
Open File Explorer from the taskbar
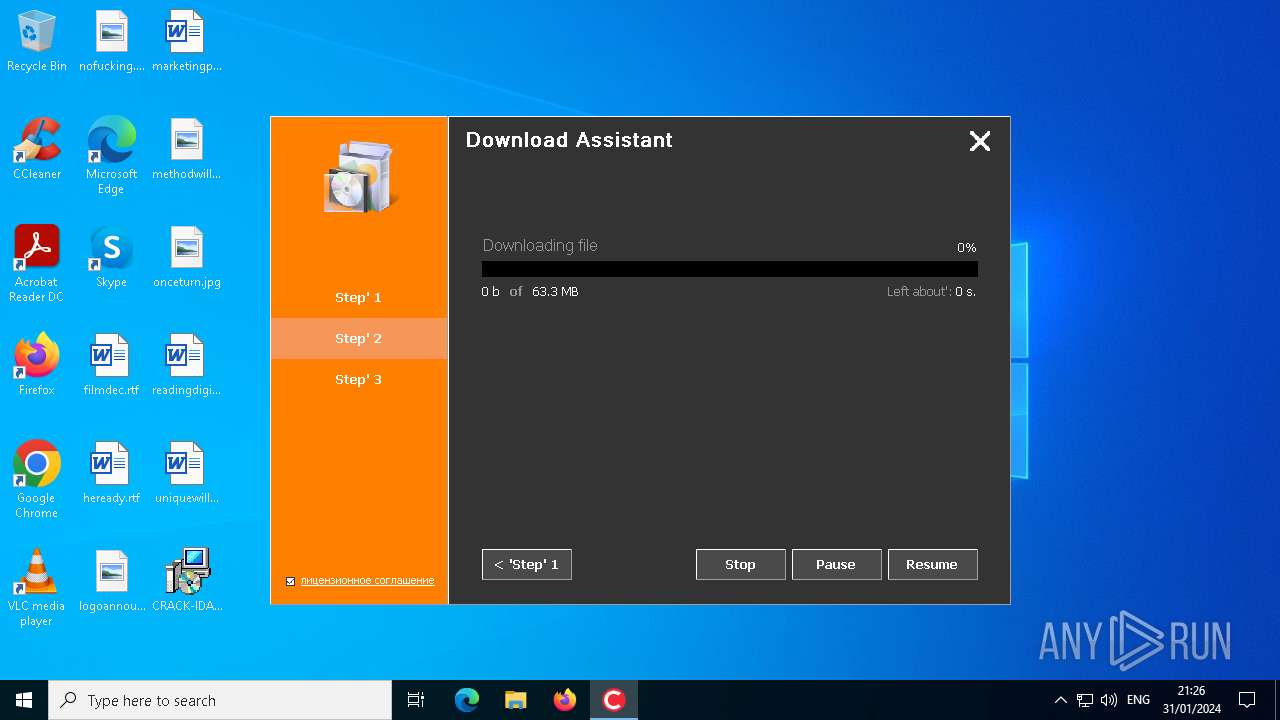[x=516, y=700]
